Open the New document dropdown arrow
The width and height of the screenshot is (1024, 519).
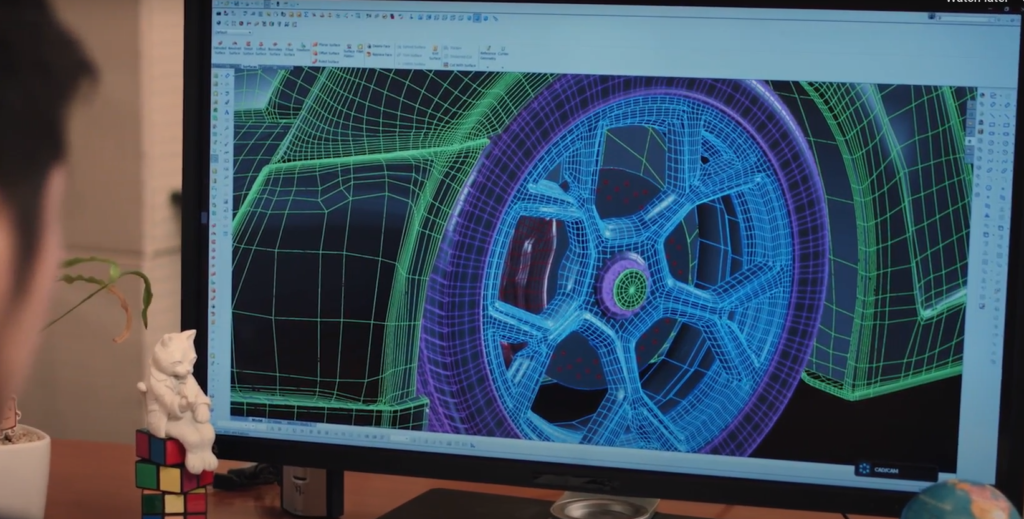pos(221,3)
